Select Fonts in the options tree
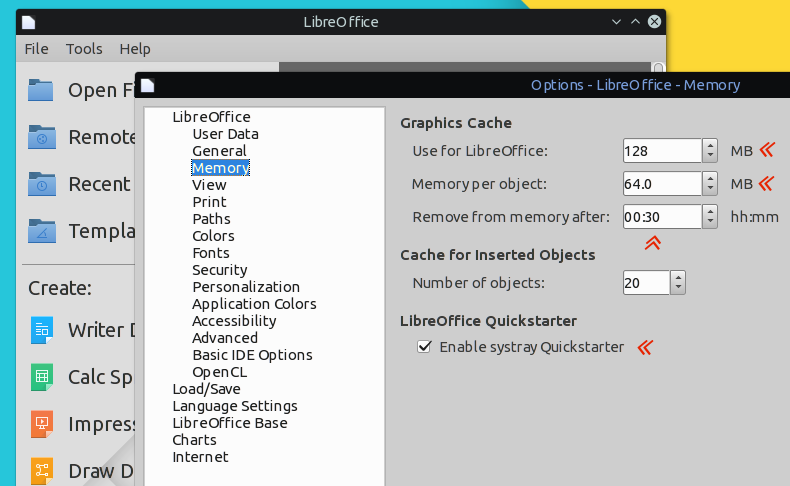 tap(211, 253)
